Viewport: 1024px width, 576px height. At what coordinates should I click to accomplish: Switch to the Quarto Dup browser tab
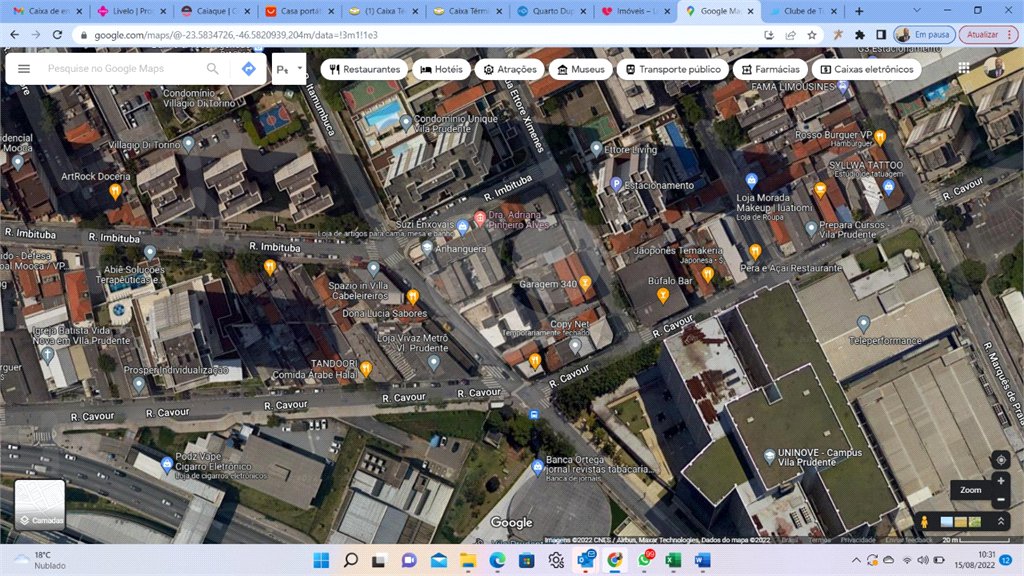coord(551,11)
